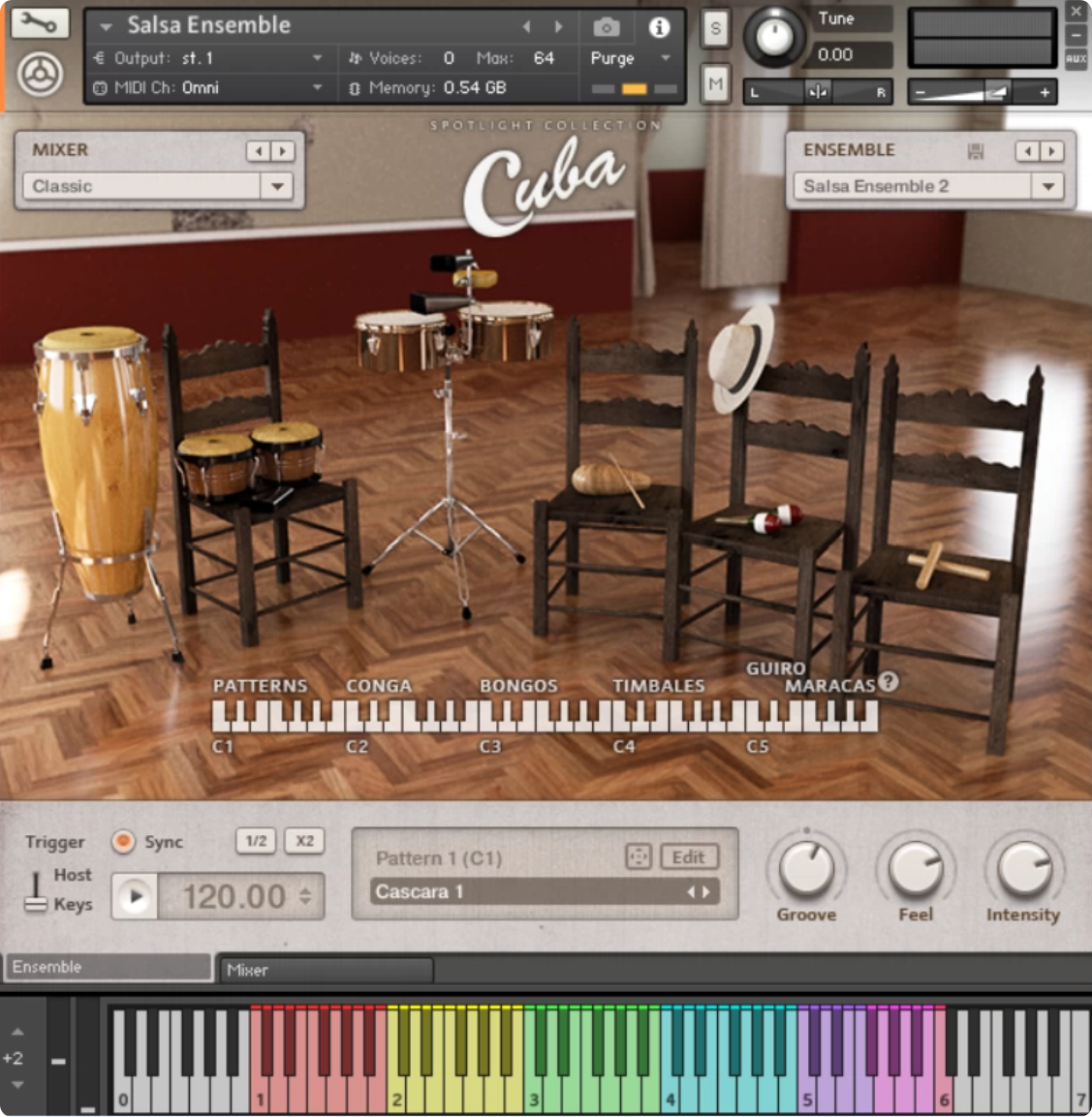The width and height of the screenshot is (1092, 1117).
Task: Toggle the 1/2 half-time button
Action: click(256, 841)
